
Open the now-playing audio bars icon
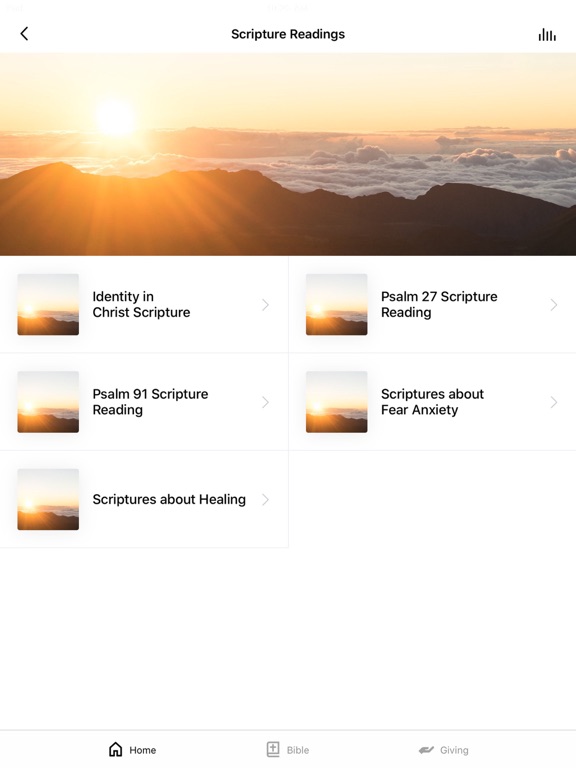click(547, 35)
